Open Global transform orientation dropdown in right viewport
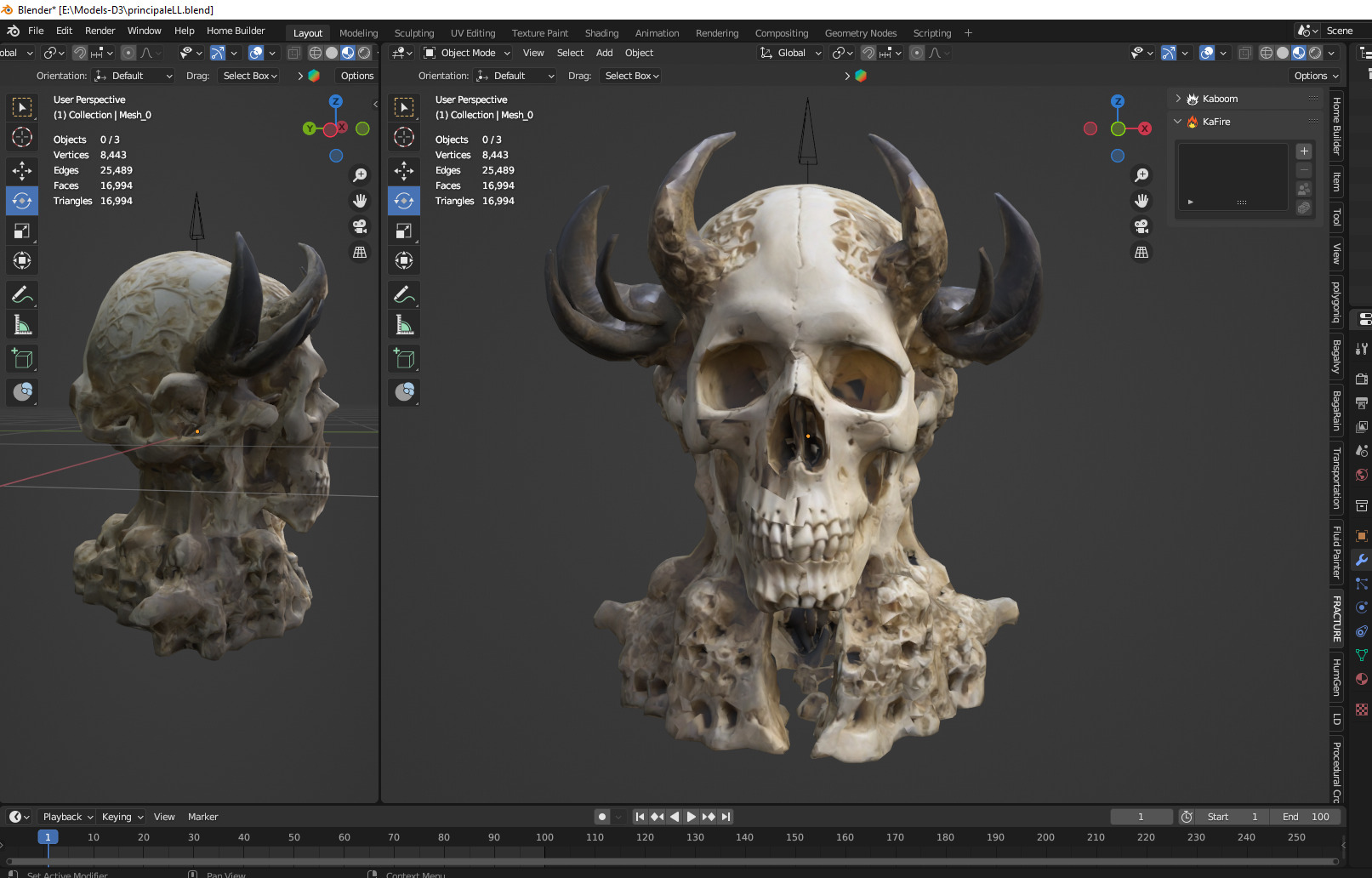This screenshot has width=1372, height=878. coord(791,53)
